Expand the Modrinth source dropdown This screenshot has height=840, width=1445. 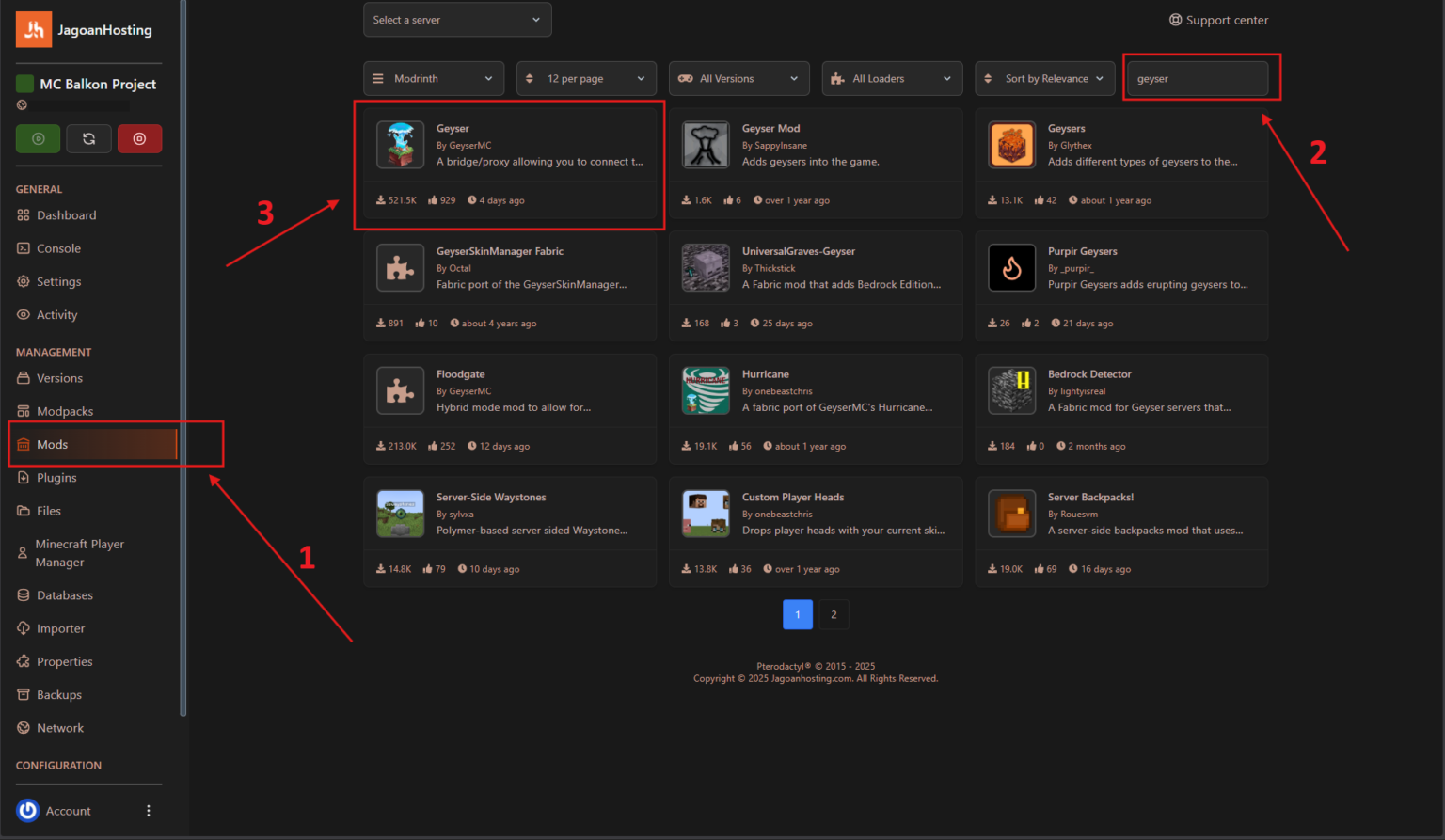(x=434, y=79)
